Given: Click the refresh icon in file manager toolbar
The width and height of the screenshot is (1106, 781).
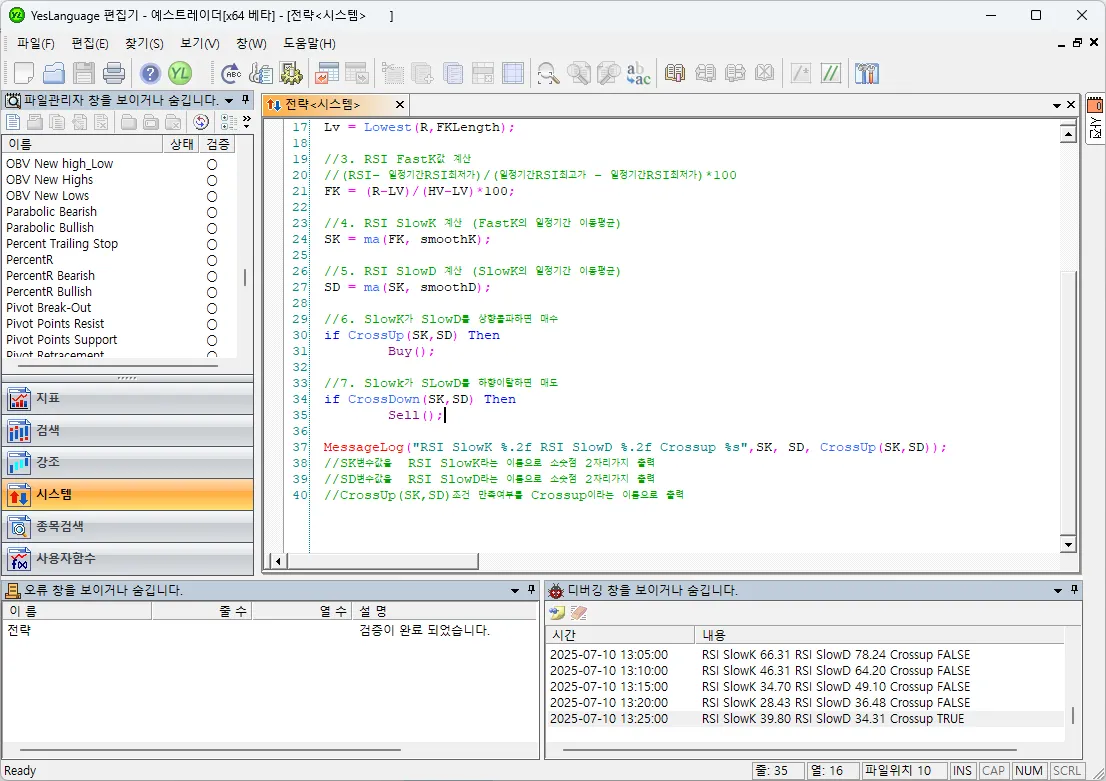Looking at the screenshot, I should [201, 122].
